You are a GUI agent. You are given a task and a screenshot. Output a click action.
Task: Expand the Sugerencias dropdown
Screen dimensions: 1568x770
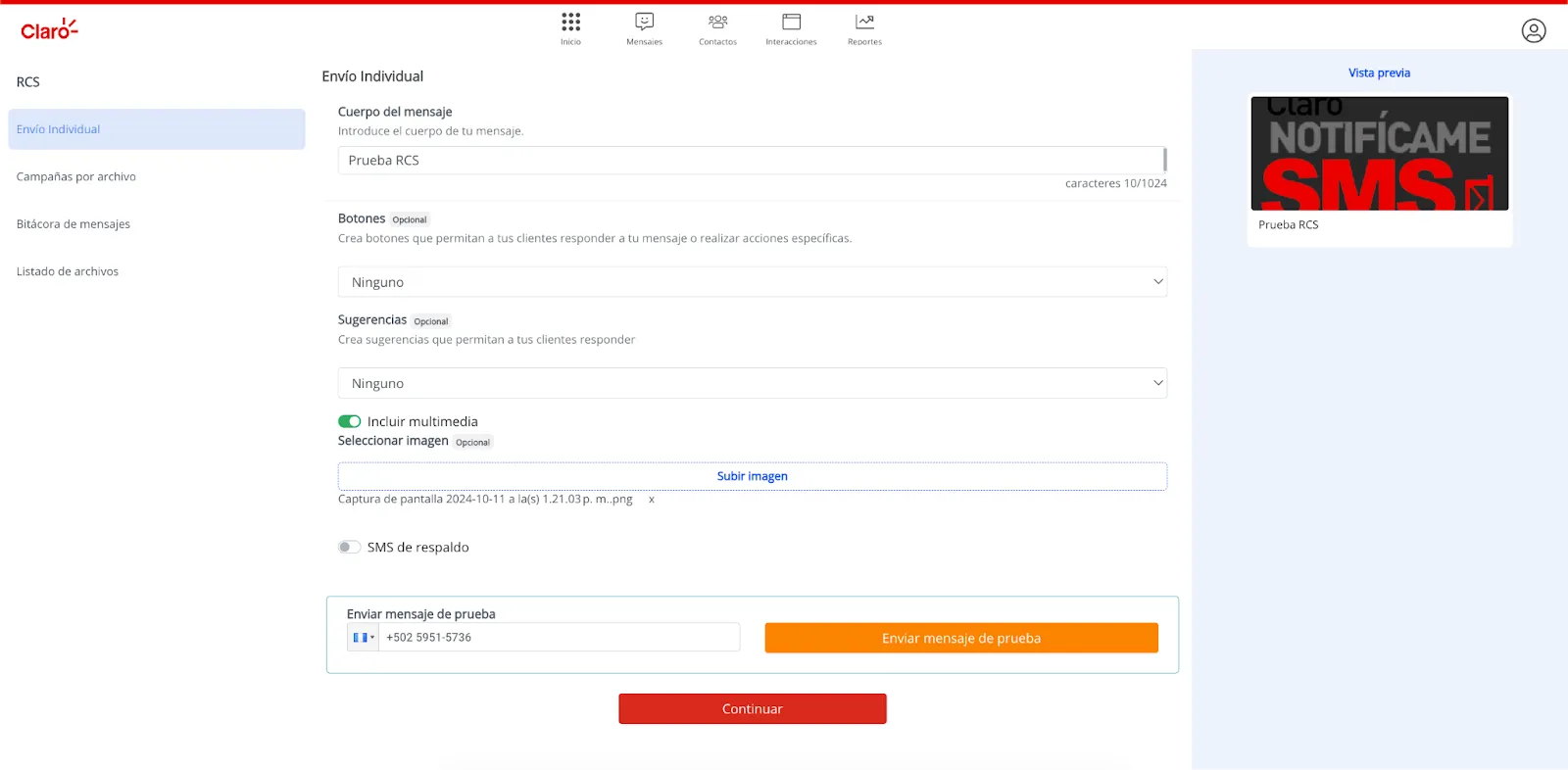point(752,383)
